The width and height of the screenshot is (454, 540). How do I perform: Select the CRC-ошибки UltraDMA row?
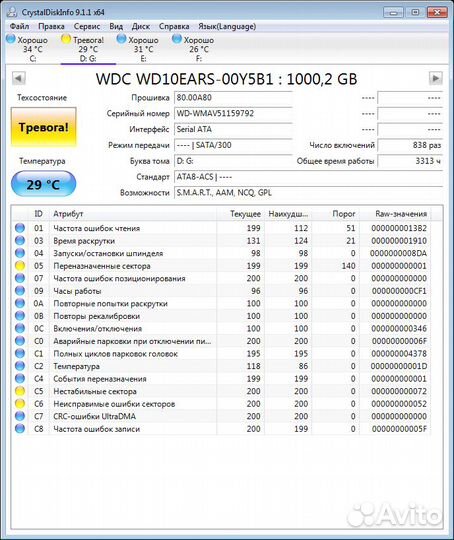point(221,416)
